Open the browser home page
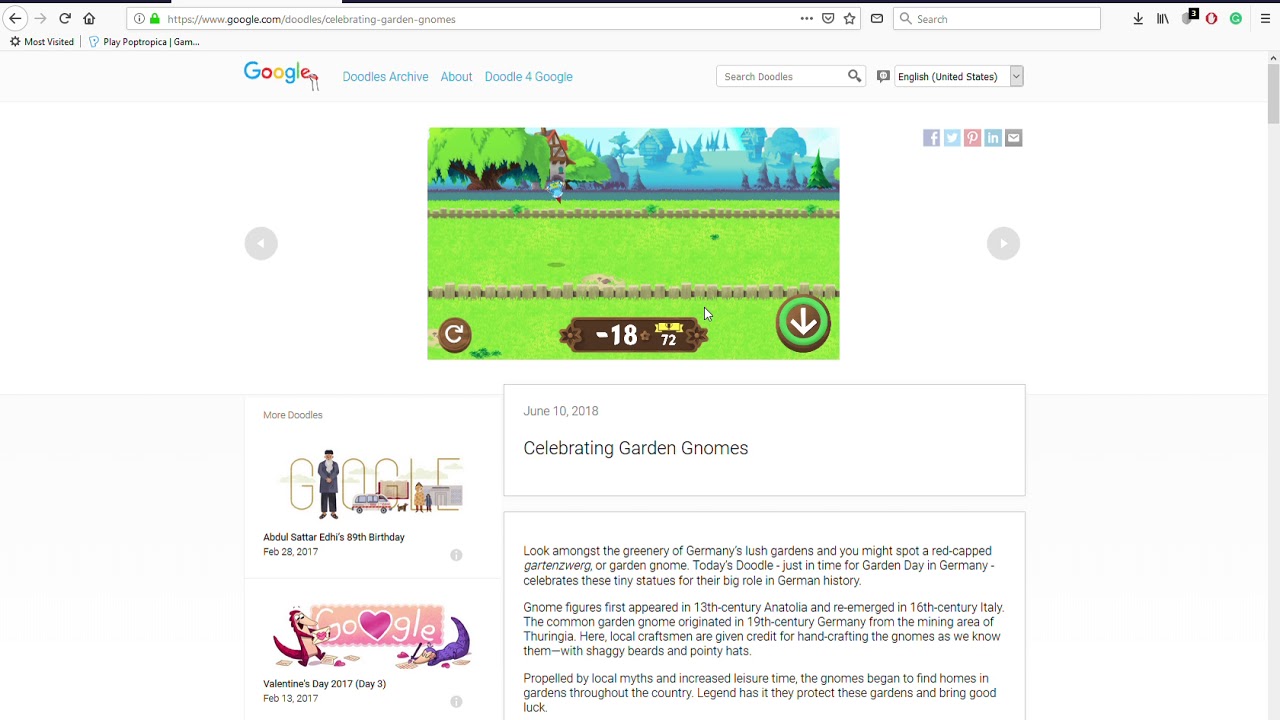This screenshot has height=720, width=1280. 89,19
